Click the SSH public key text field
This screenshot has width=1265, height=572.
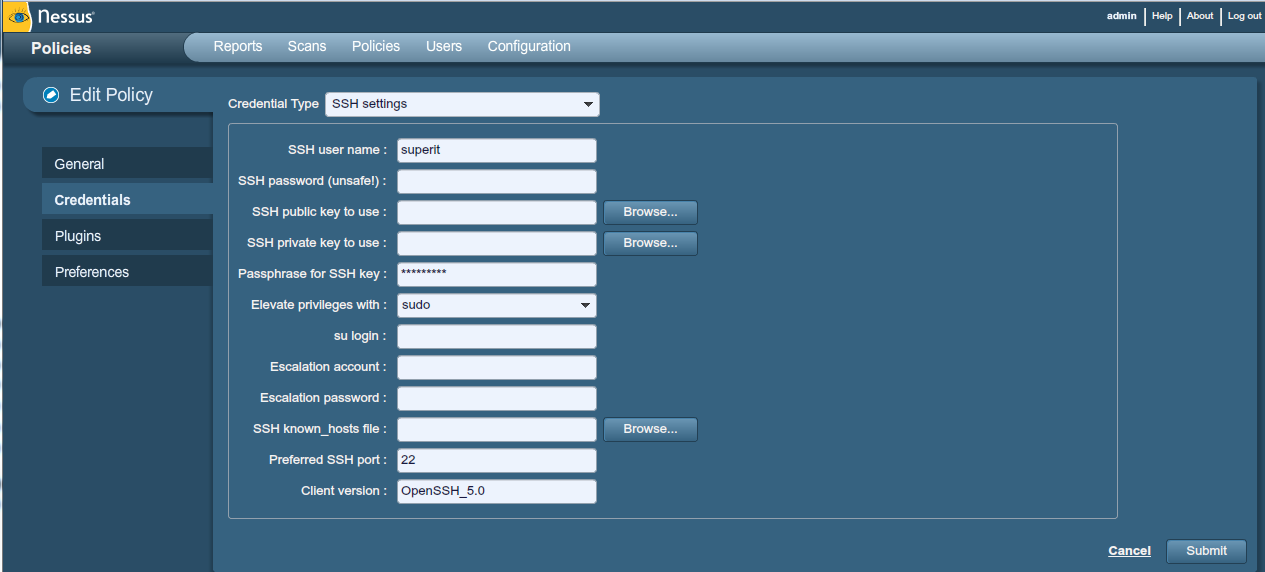[x=497, y=212]
